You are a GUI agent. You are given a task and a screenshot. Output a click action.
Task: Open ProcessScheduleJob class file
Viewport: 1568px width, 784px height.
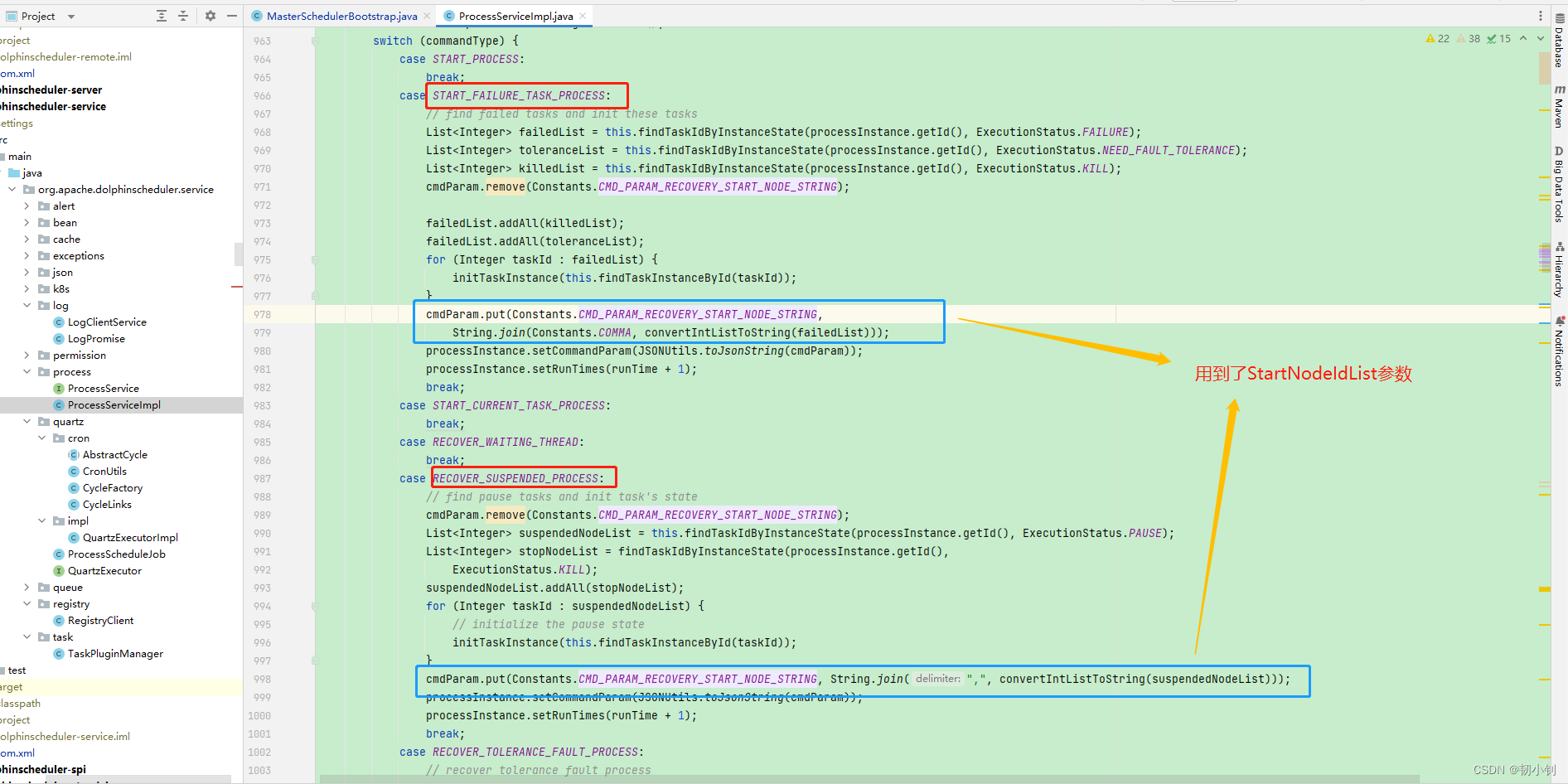point(117,554)
